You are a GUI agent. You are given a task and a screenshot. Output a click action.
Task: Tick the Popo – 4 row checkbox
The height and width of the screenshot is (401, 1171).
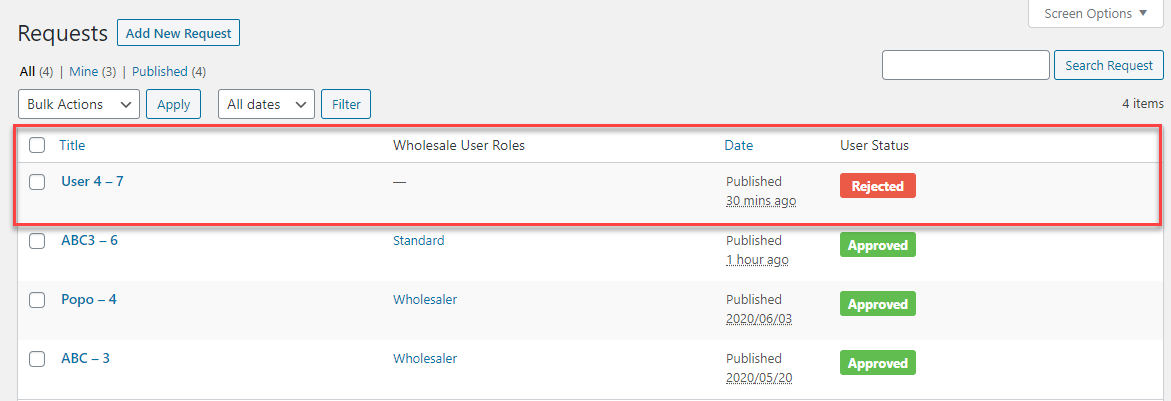coord(37,300)
